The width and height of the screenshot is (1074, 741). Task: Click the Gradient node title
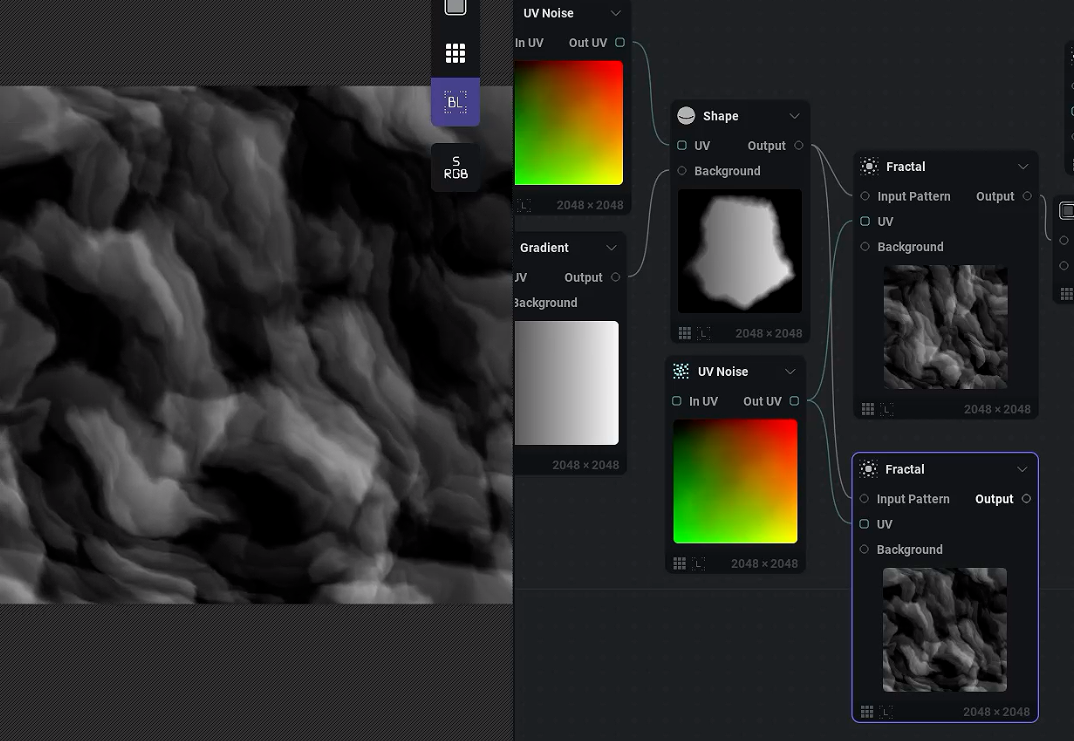(x=544, y=248)
